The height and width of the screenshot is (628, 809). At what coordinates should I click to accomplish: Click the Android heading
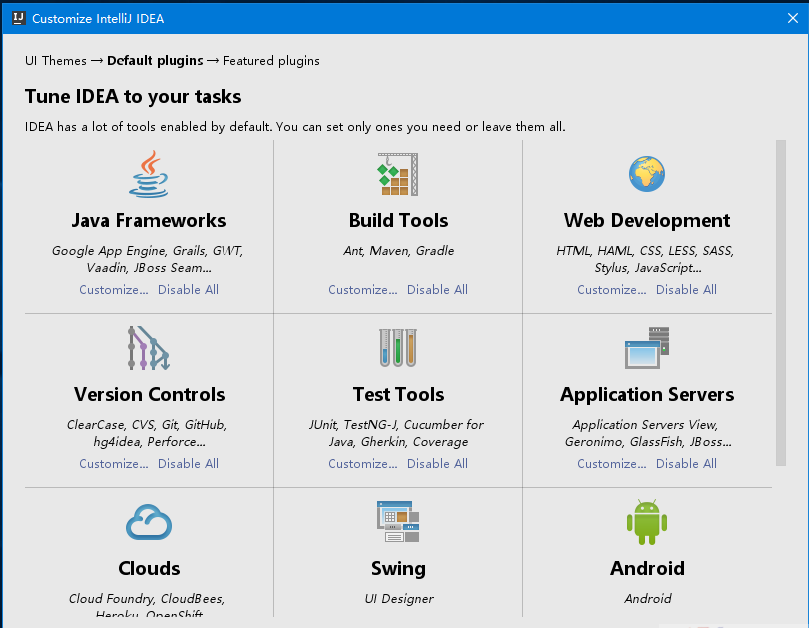point(647,568)
